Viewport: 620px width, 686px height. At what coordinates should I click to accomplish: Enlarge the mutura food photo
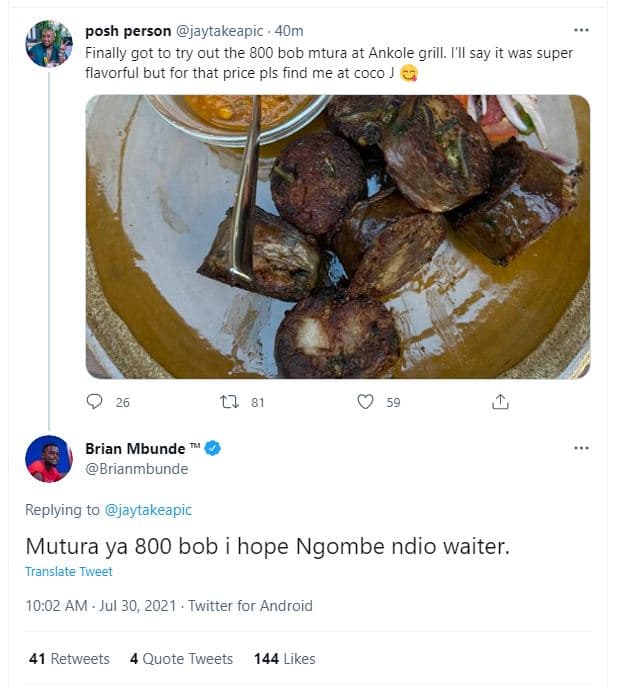(337, 236)
